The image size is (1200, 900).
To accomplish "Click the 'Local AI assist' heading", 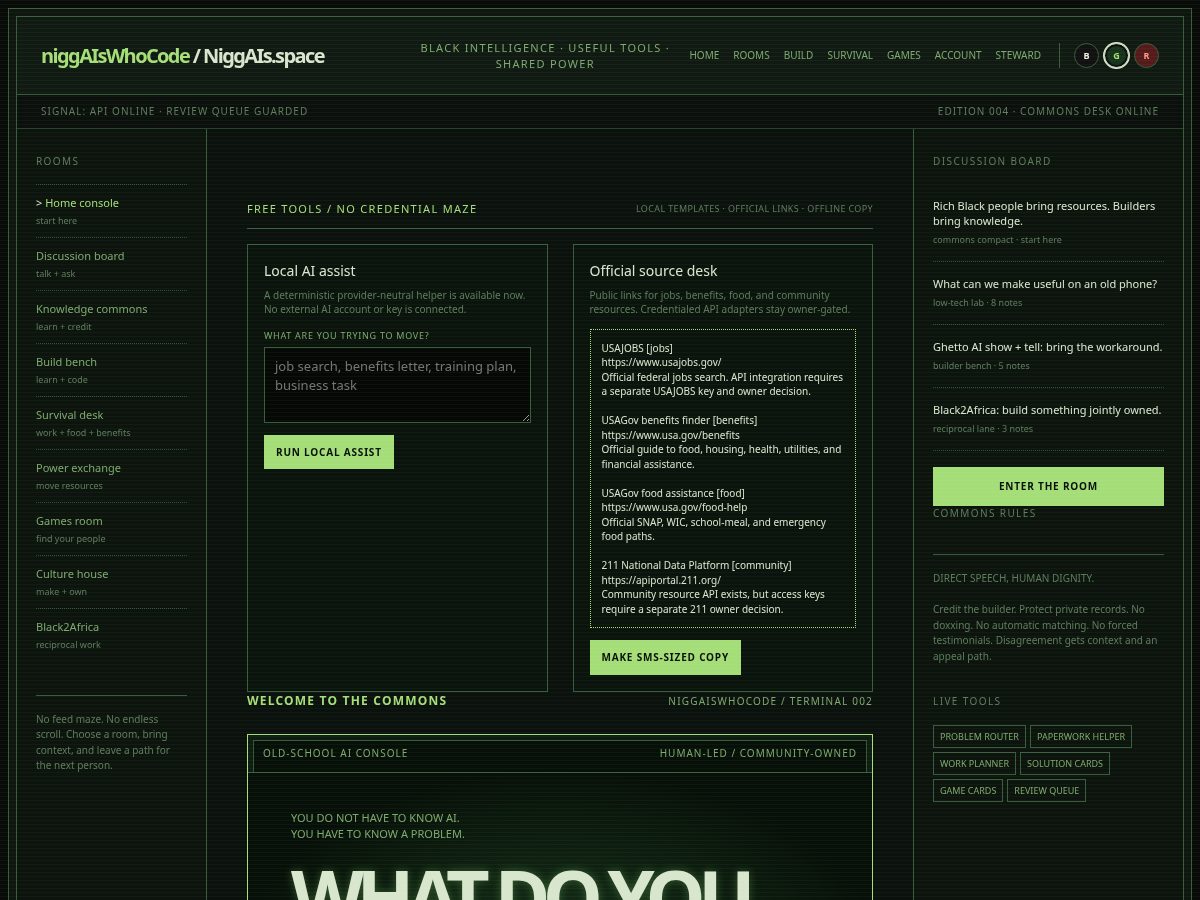I will (x=310, y=271).
